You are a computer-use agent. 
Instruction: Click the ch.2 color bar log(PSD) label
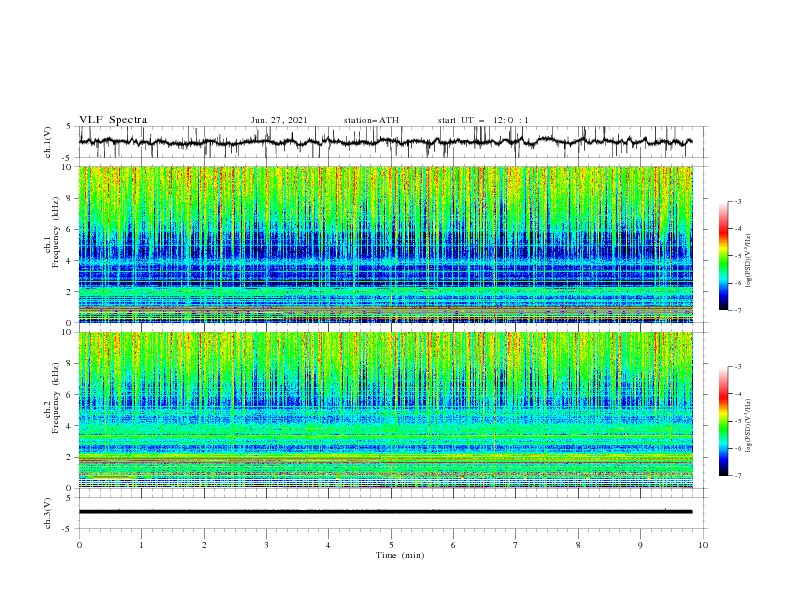pos(749,425)
